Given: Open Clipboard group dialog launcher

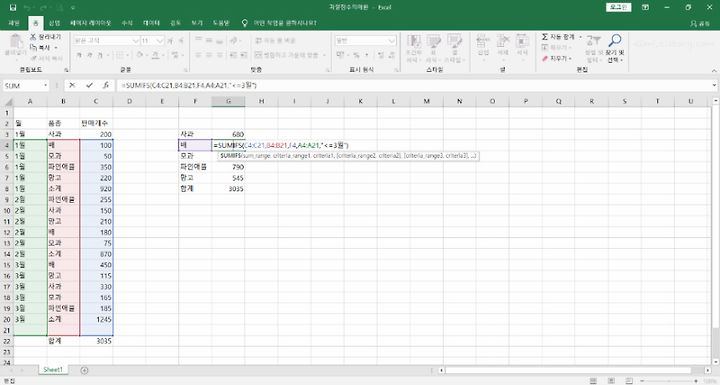Looking at the screenshot, I should (x=67, y=70).
